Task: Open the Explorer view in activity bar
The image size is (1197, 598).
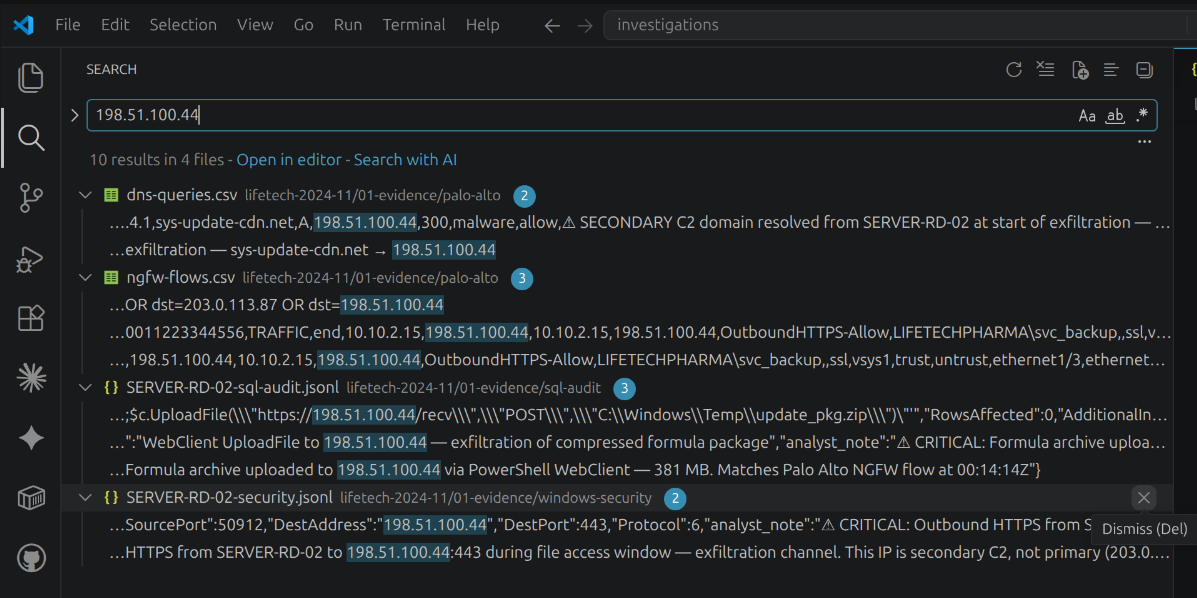Action: pos(31,78)
